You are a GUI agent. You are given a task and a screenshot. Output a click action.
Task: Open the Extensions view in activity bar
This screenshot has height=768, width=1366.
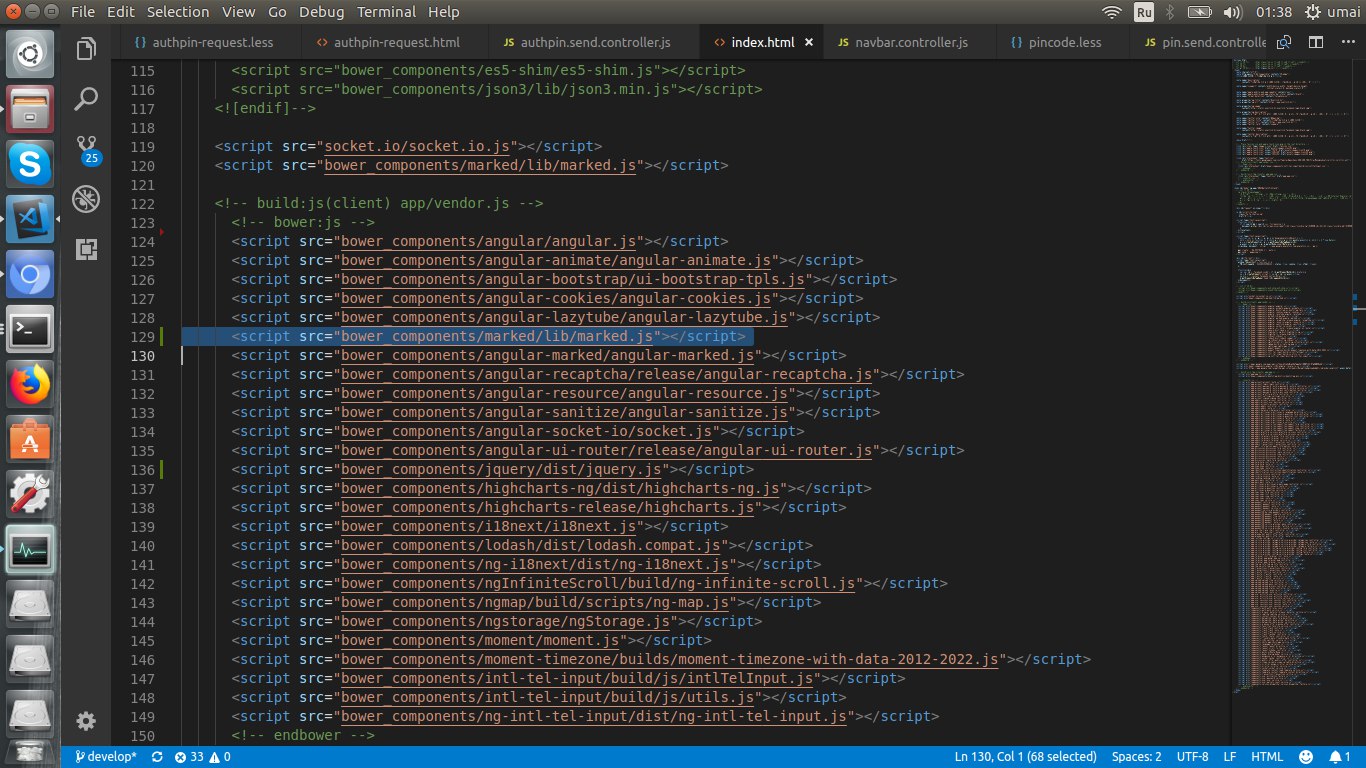(86, 249)
